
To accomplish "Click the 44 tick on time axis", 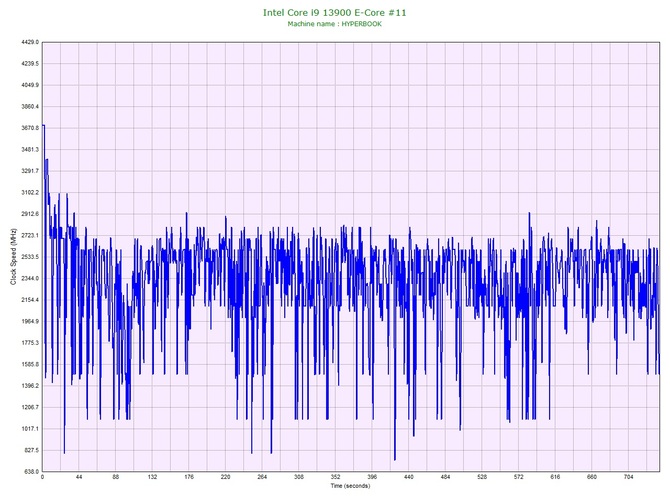I will click(x=79, y=477).
